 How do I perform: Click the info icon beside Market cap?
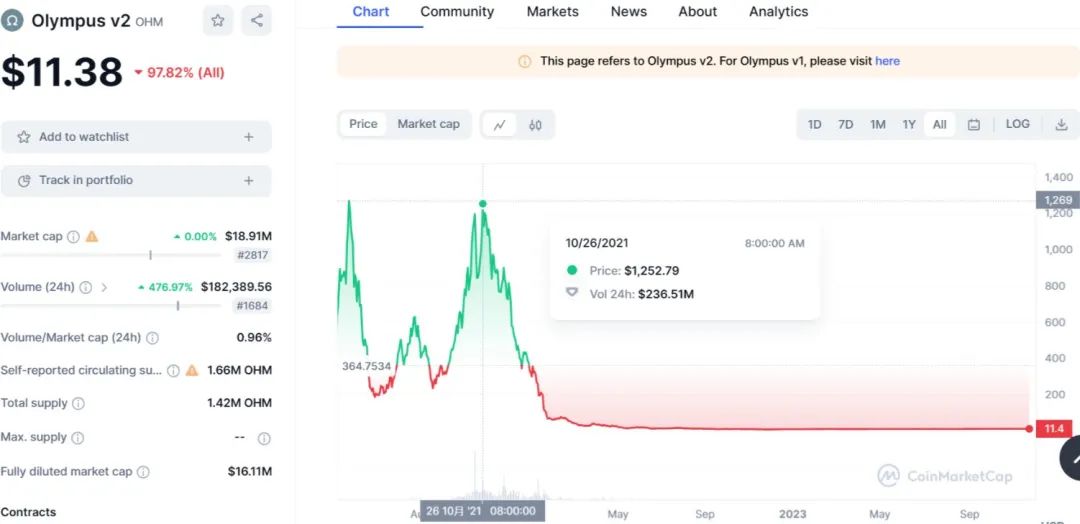coord(73,237)
